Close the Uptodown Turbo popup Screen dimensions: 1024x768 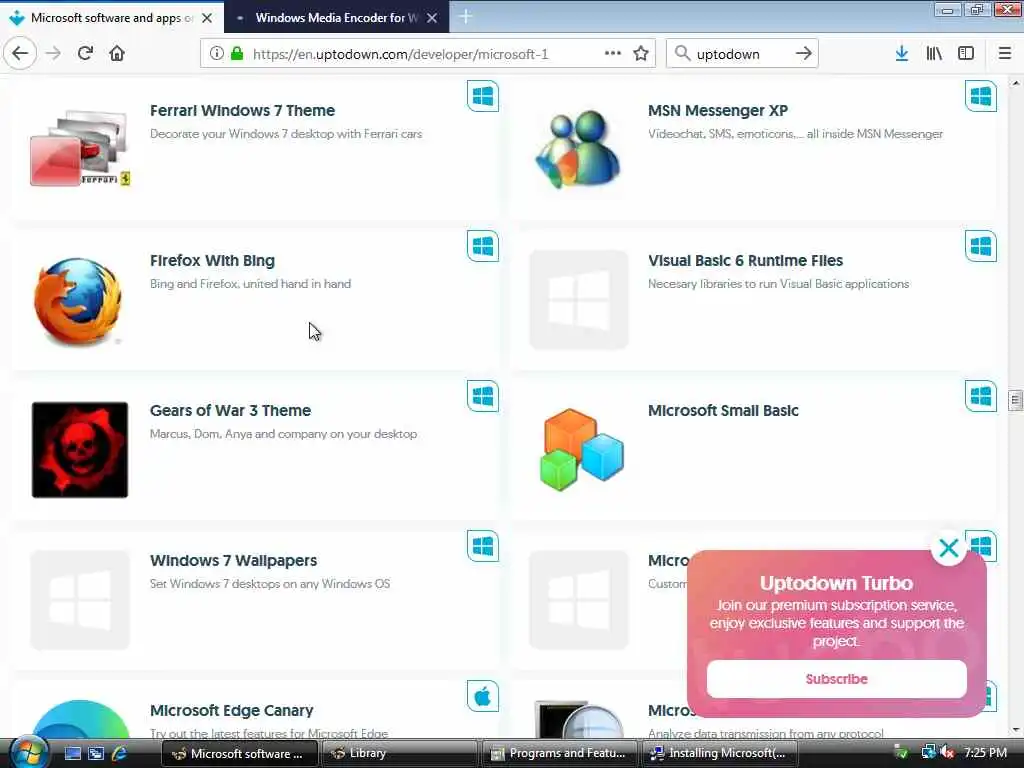coord(949,548)
